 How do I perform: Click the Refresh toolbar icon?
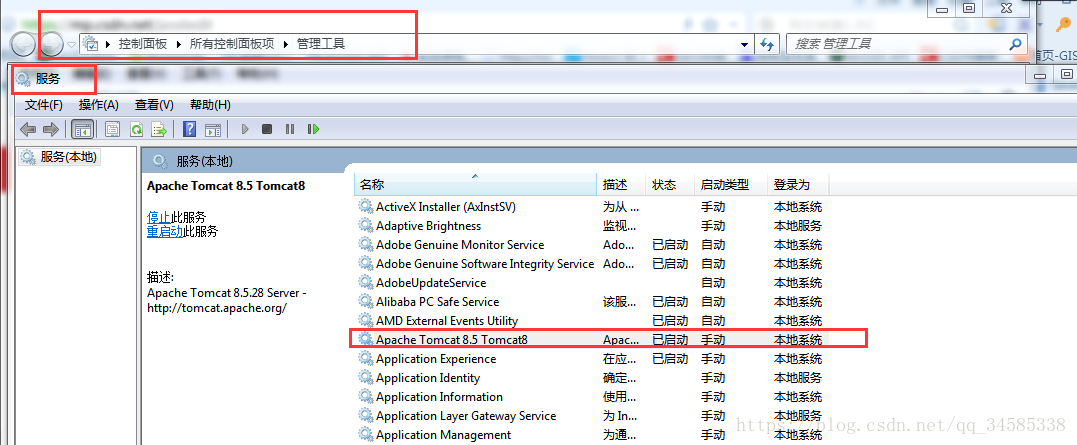pyautogui.click(x=136, y=129)
